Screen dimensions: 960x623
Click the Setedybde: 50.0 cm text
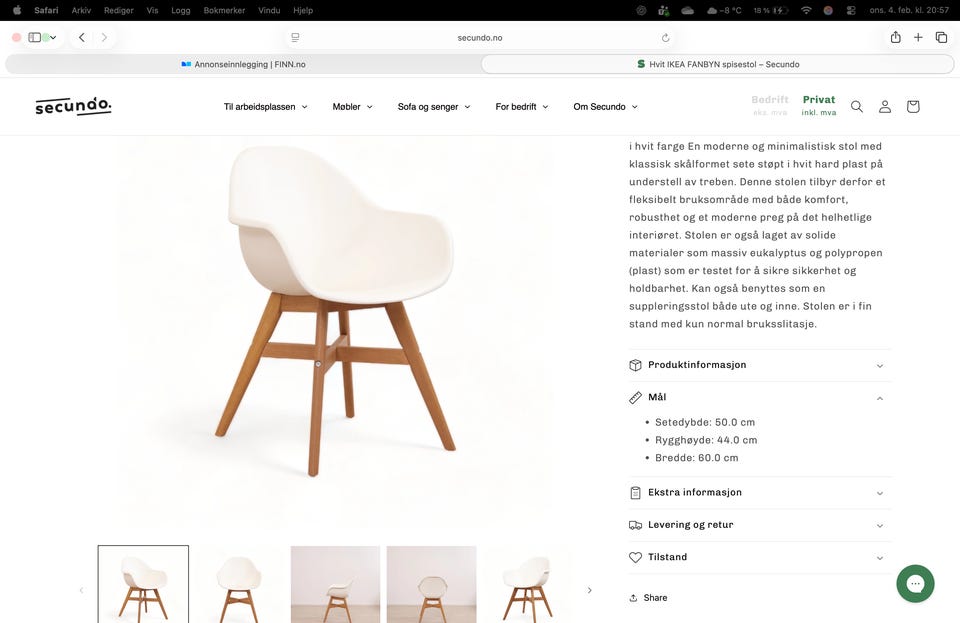click(x=705, y=422)
